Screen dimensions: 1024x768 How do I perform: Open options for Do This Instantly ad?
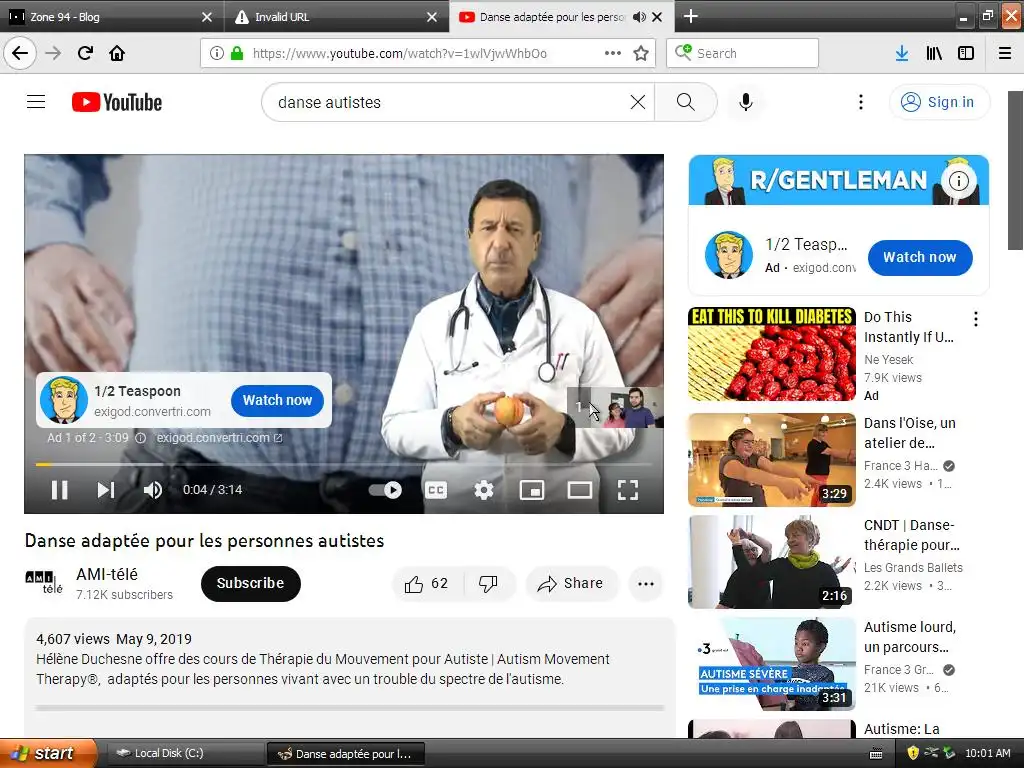point(976,319)
